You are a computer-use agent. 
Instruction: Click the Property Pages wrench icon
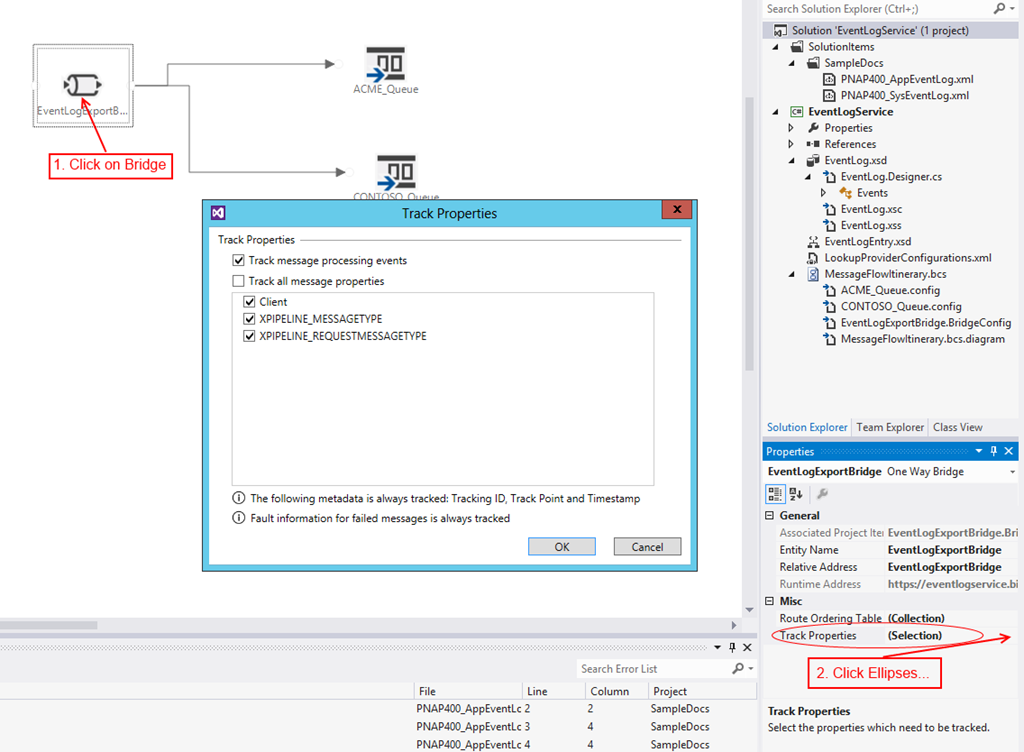(822, 493)
